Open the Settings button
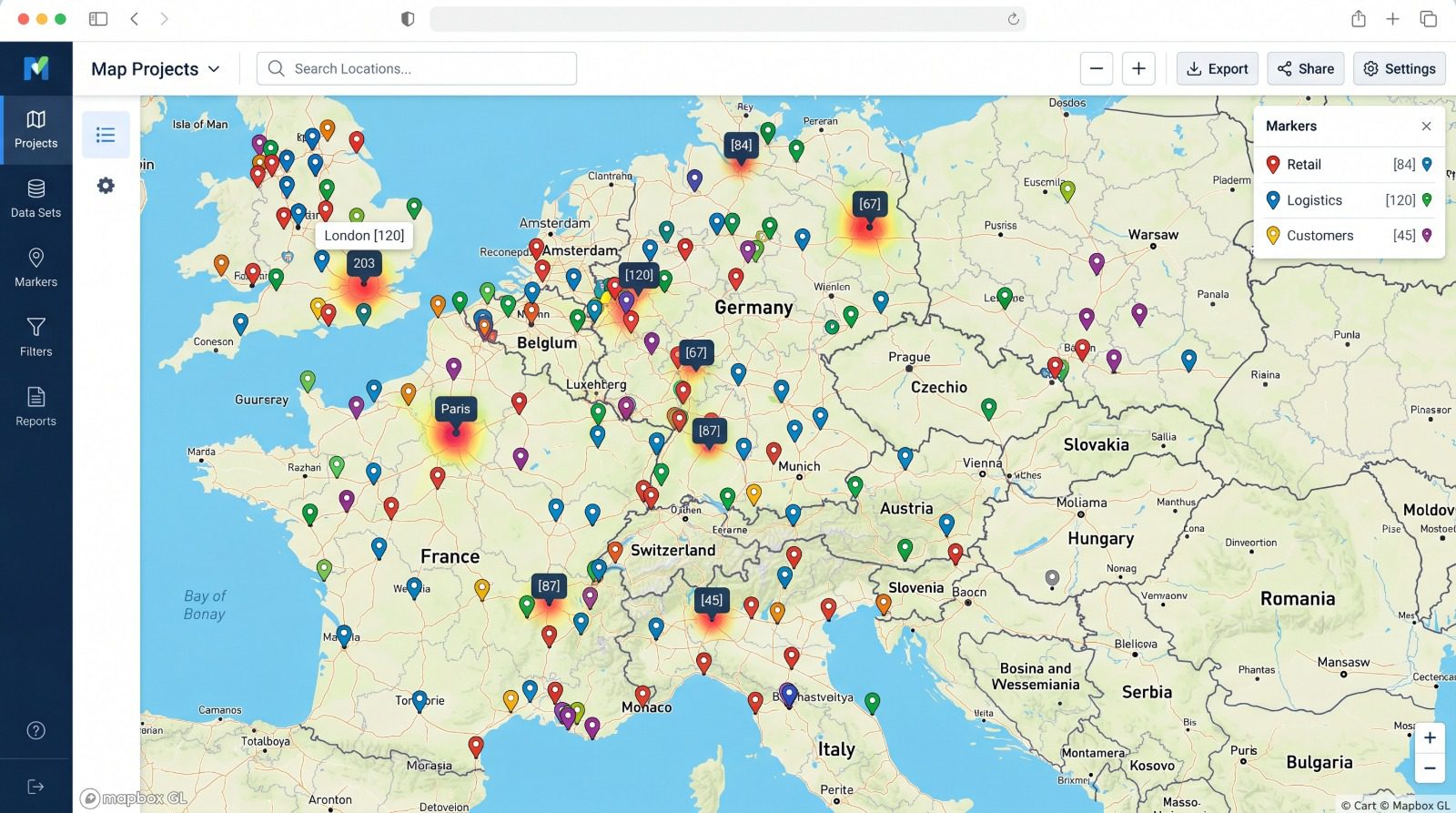This screenshot has height=813, width=1456. [1400, 68]
